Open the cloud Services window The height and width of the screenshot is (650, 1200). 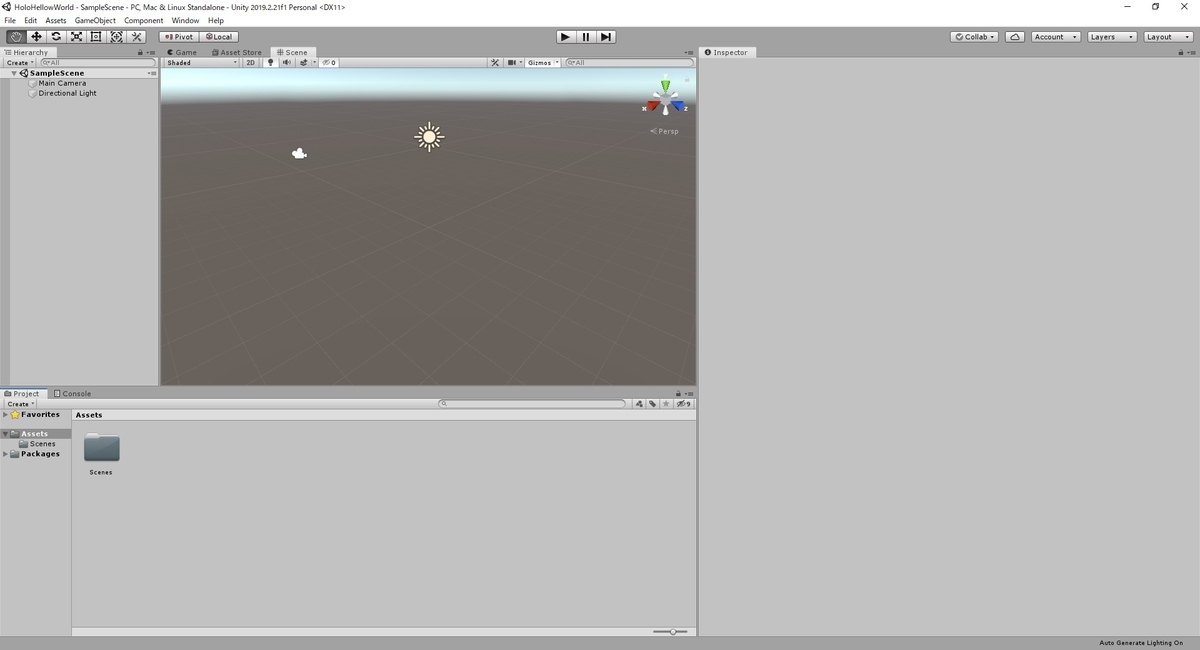click(1015, 37)
